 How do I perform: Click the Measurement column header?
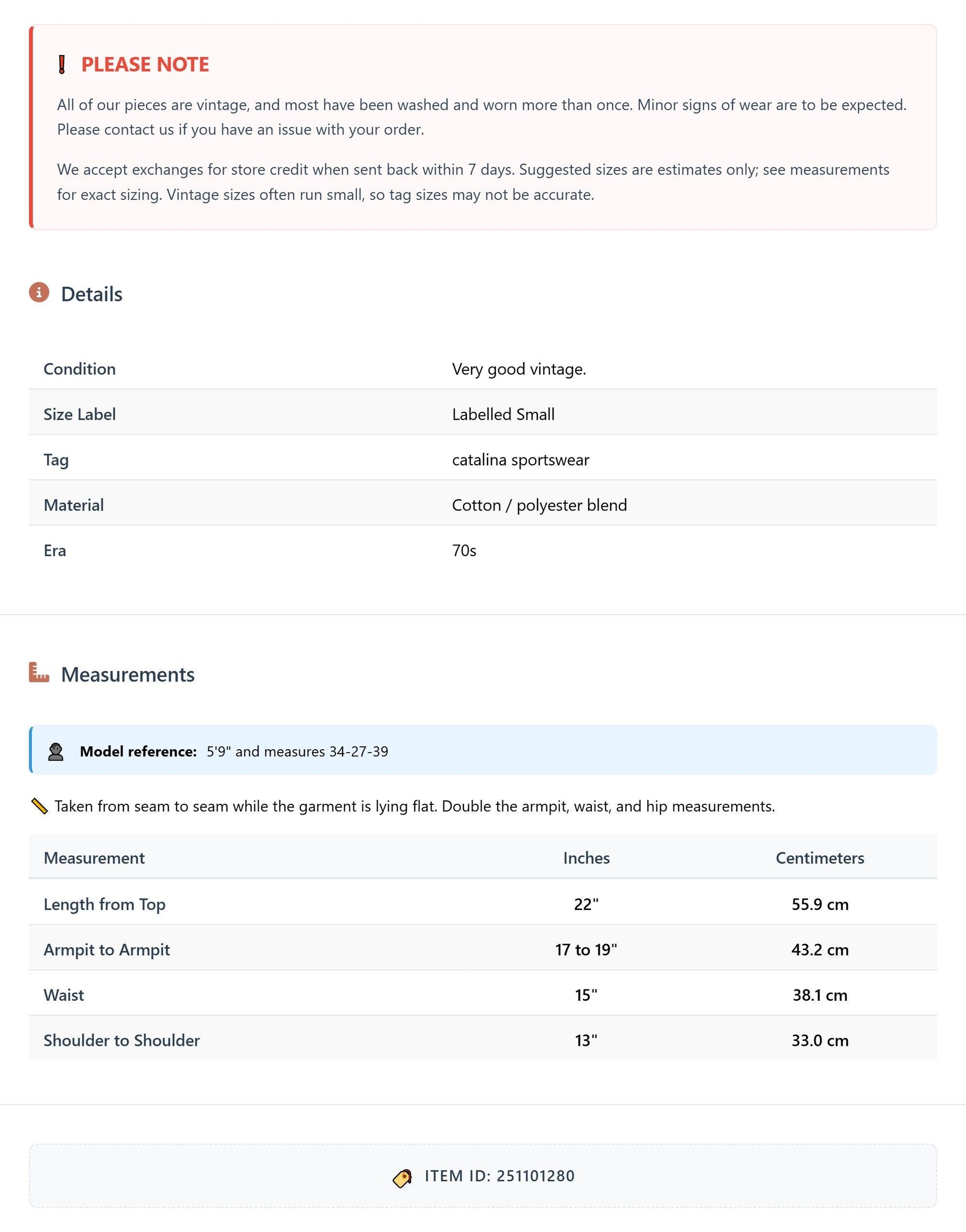click(94, 858)
